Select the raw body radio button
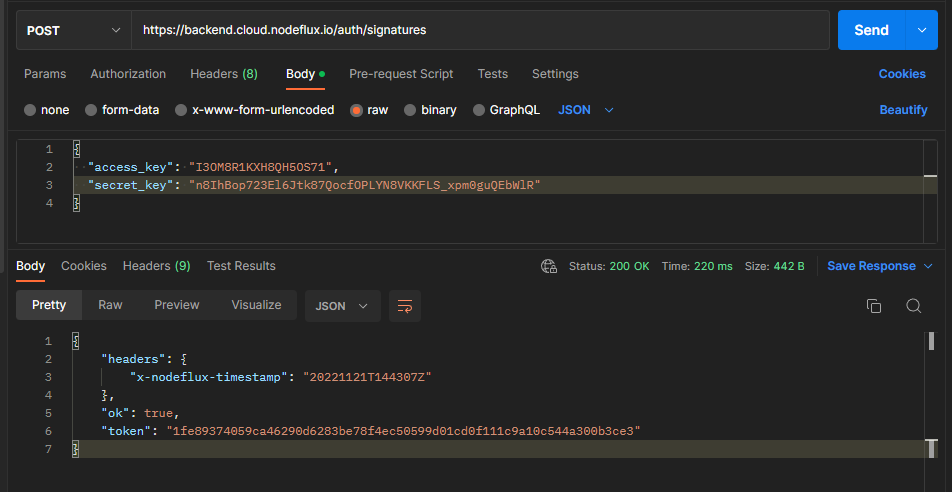Viewport: 952px width, 492px height. pos(356,110)
